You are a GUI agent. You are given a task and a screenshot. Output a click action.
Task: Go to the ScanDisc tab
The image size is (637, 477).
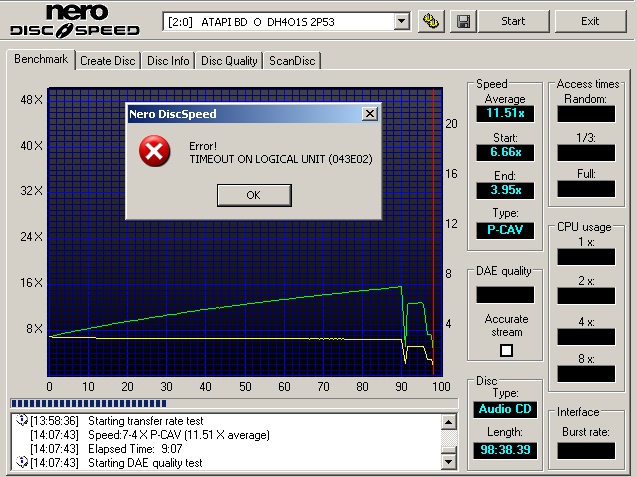[292, 61]
